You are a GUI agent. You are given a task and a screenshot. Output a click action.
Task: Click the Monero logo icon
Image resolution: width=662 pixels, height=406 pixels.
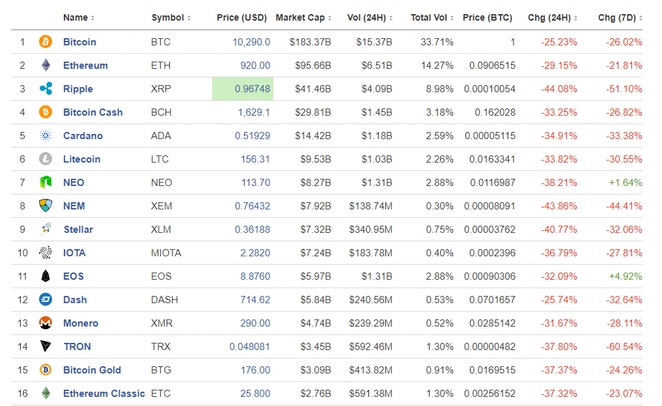click(x=46, y=323)
